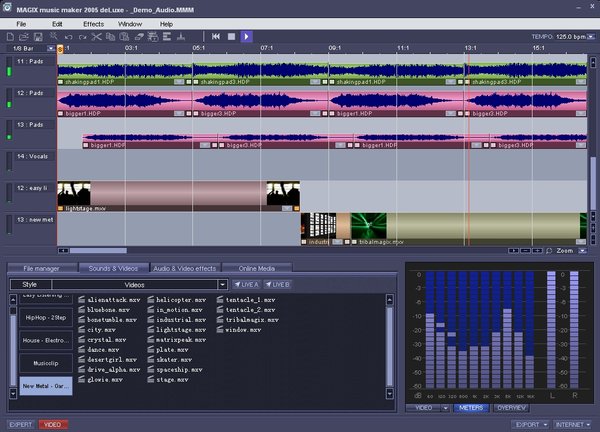Click the EXPERT mode button
Image resolution: width=600 pixels, height=432 pixels.
(21, 424)
